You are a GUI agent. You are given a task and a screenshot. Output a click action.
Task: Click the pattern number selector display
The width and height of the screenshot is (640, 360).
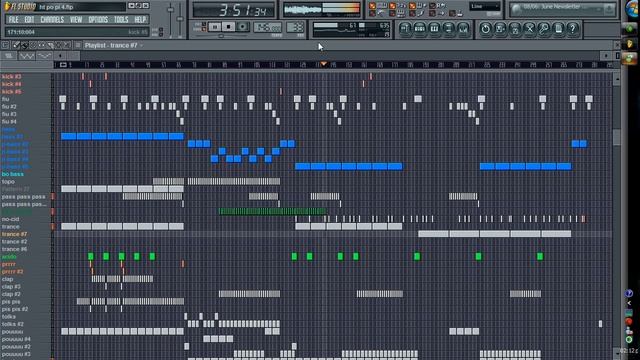tap(295, 27)
